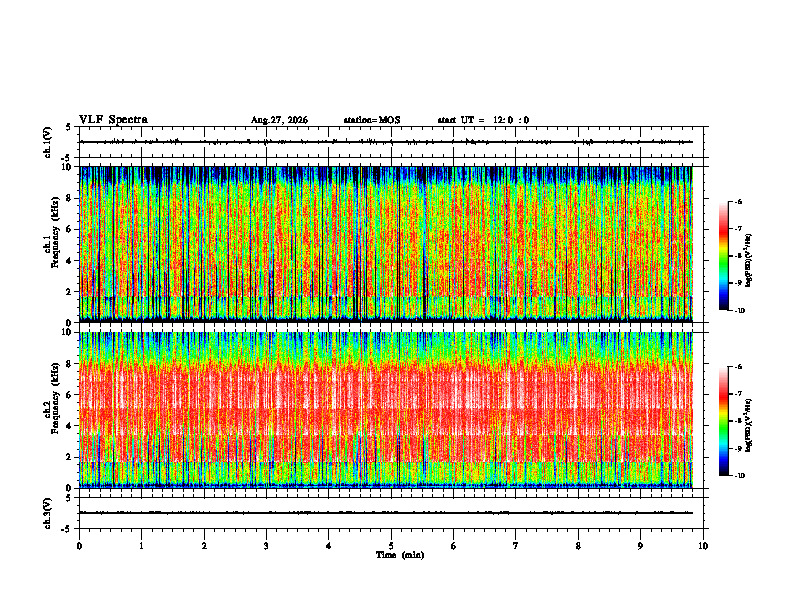Click the ch.3 voltage waveform trace panel
Screen dimensions: 792x612
tap(391, 513)
